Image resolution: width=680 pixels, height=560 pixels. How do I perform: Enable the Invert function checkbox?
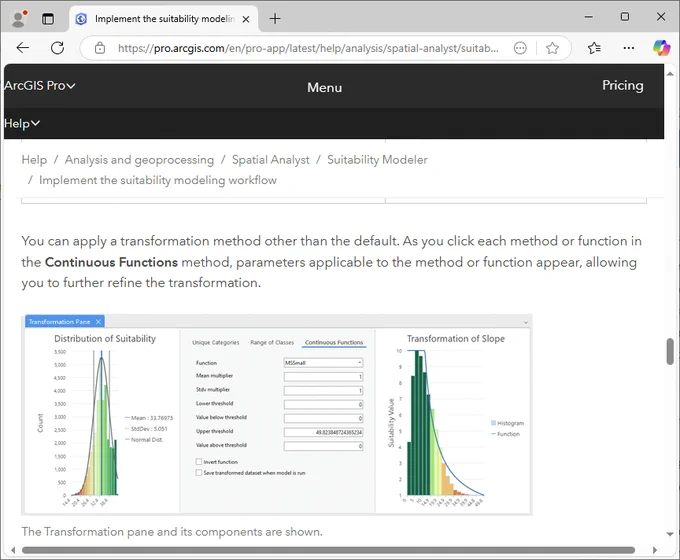click(x=199, y=462)
